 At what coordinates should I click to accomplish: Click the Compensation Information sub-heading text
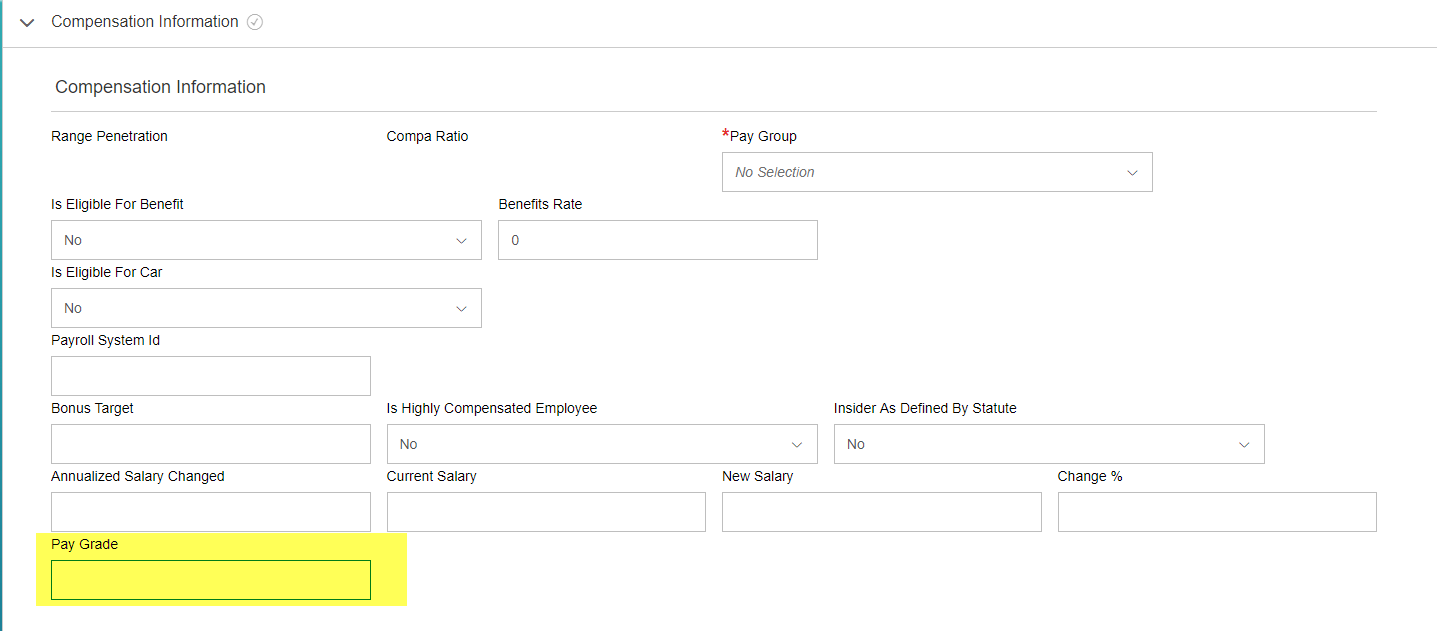point(160,87)
